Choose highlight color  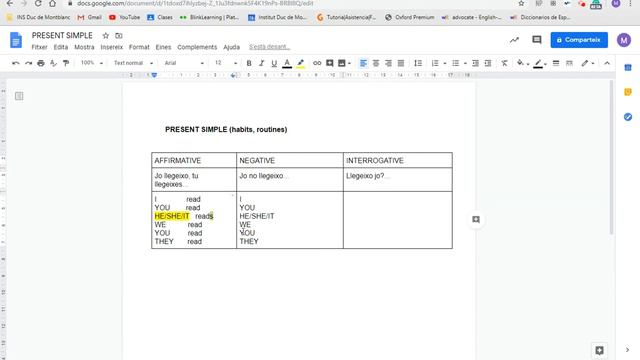click(x=300, y=63)
